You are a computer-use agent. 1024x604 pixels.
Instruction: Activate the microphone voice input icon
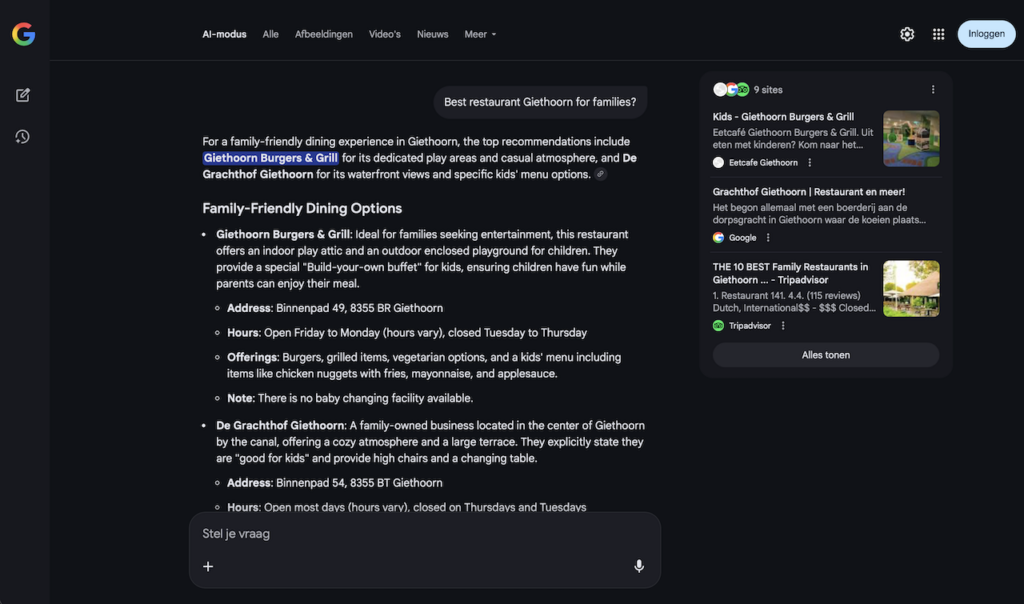pyautogui.click(x=639, y=566)
